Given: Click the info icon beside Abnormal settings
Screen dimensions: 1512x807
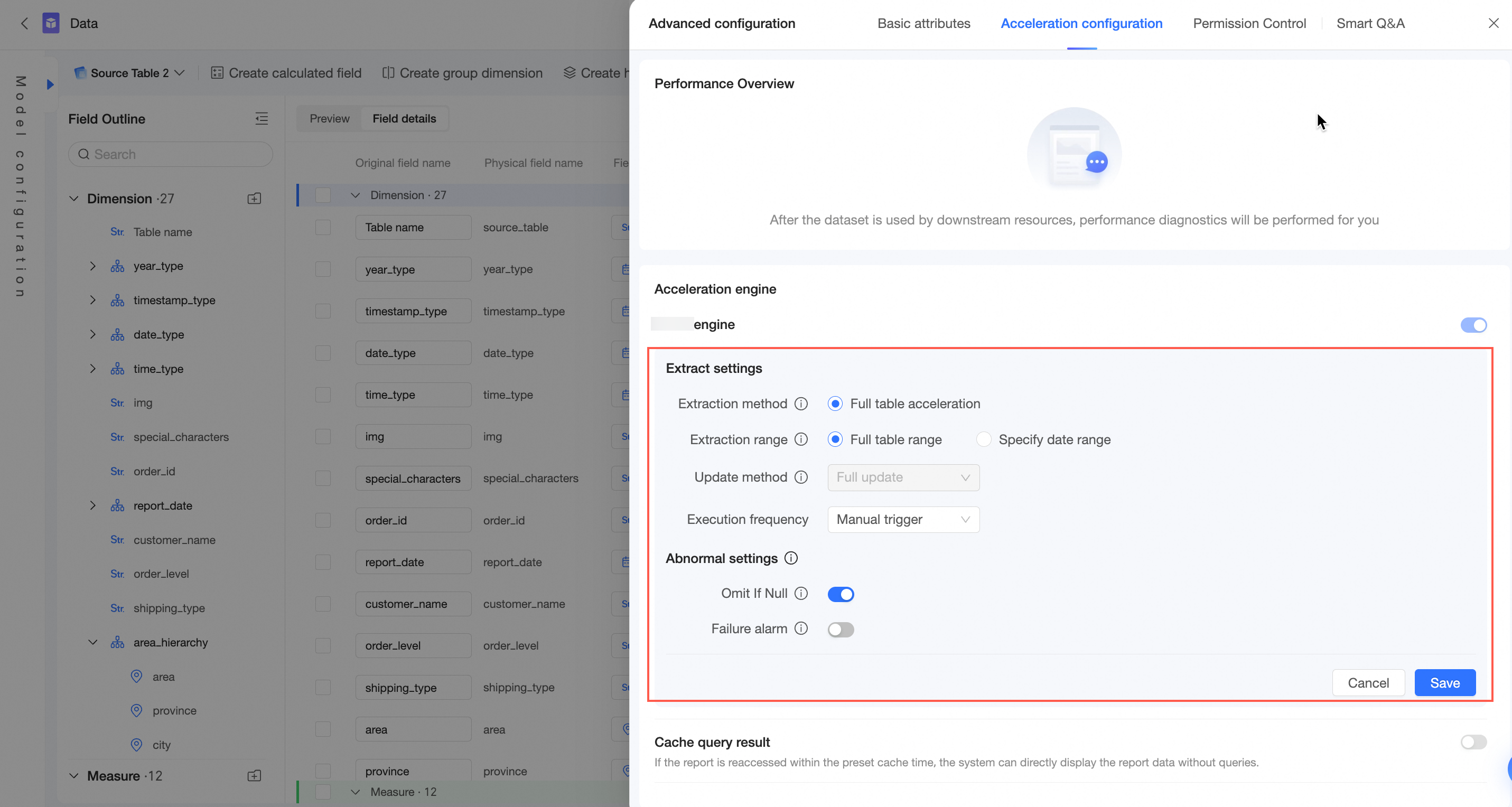Looking at the screenshot, I should [791, 558].
